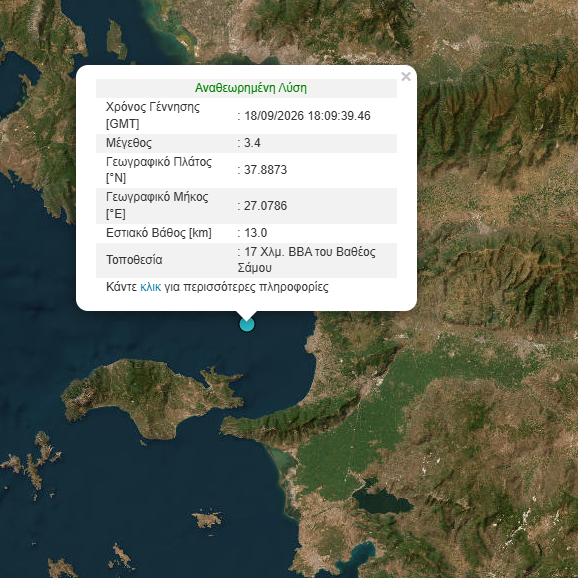578x578 pixels.
Task: Select the longitude value 27.0786
Action: pyautogui.click(x=265, y=206)
